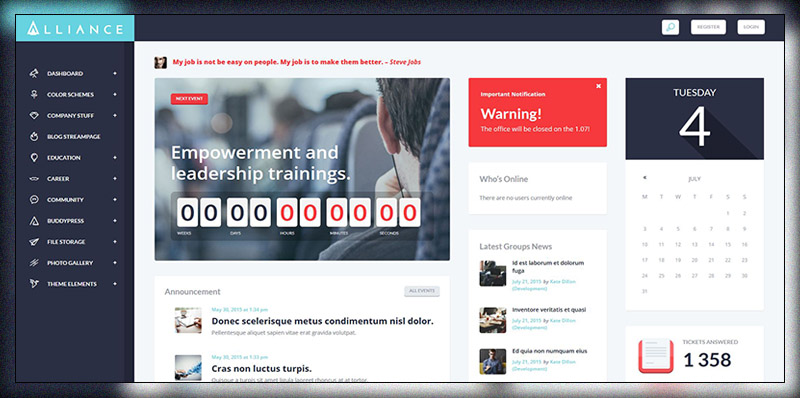Expand the Career submenu plus
Screen dimensions: 800x398
pos(115,179)
